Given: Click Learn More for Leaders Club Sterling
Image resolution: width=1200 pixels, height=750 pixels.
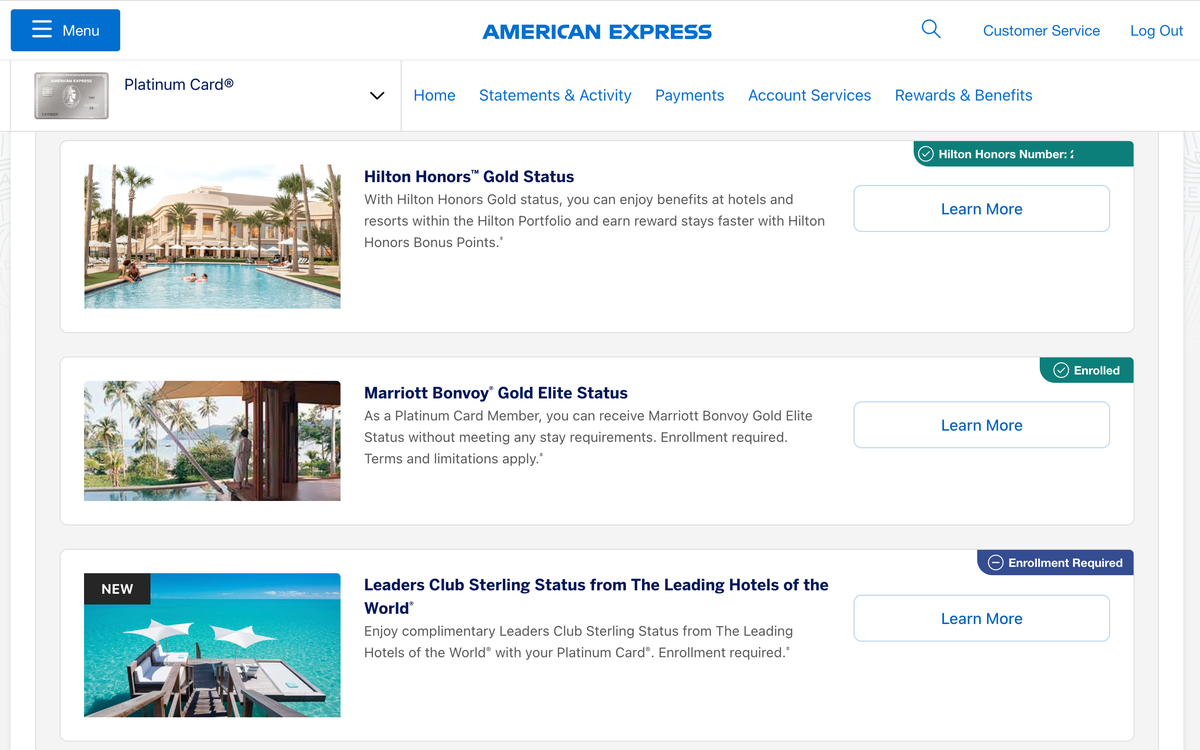Looking at the screenshot, I should [981, 618].
